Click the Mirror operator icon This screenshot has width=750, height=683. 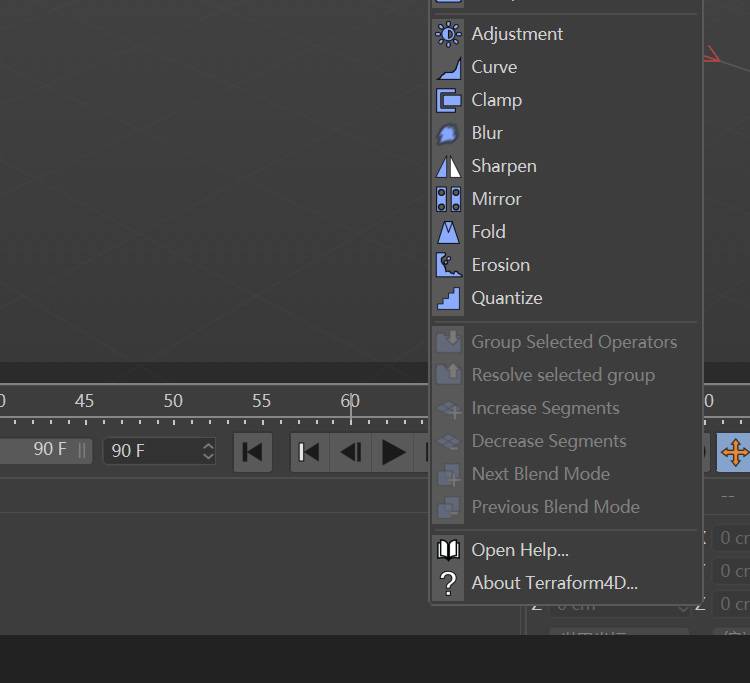[x=448, y=199]
